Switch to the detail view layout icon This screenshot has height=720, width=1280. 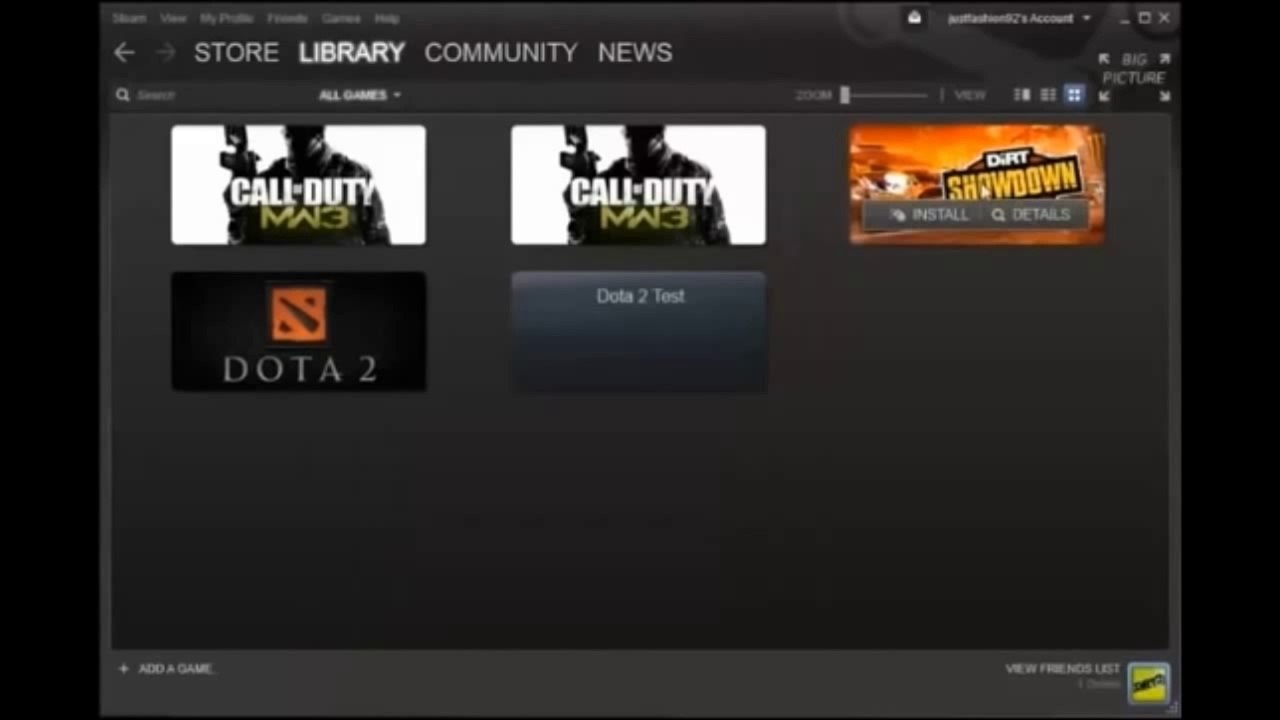1022,95
